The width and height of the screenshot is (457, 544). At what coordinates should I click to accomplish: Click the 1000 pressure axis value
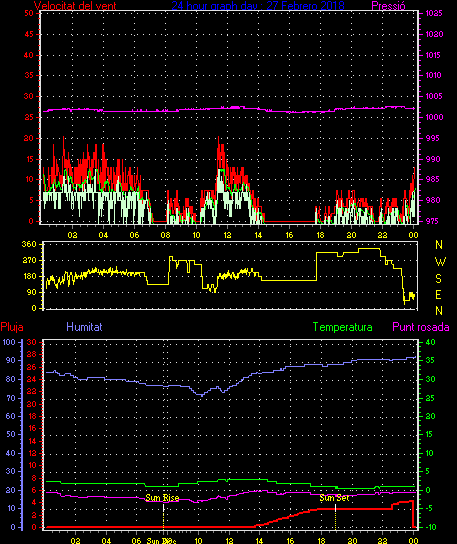tap(434, 117)
